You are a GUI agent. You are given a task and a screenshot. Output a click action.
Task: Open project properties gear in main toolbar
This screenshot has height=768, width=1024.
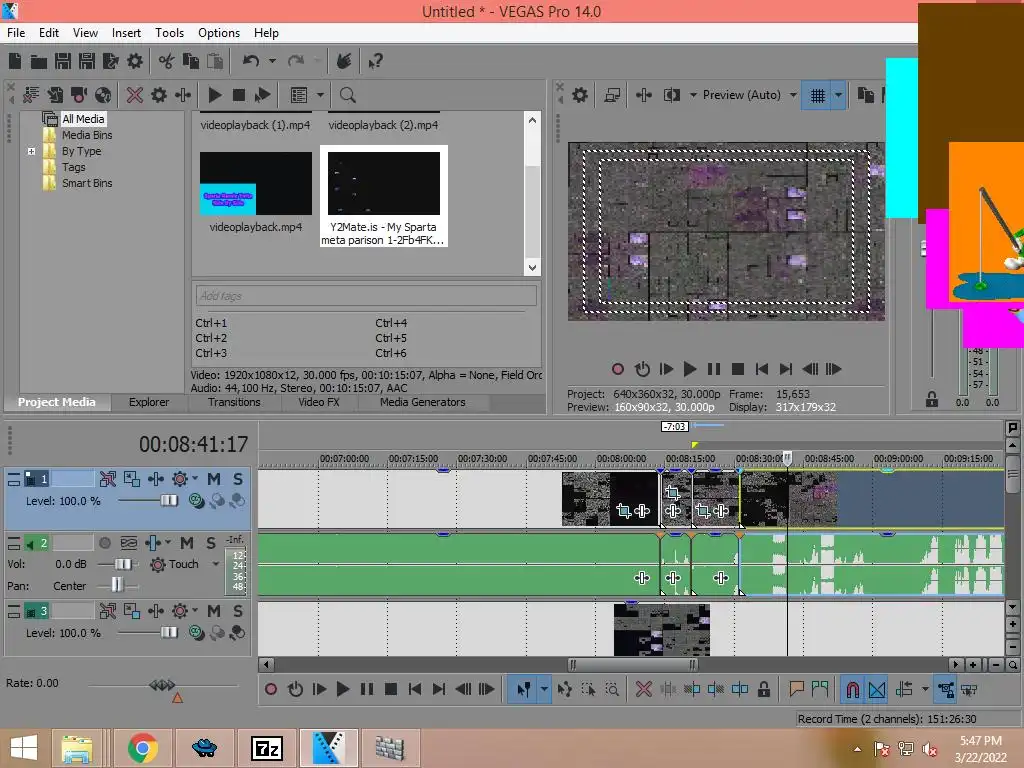point(135,61)
